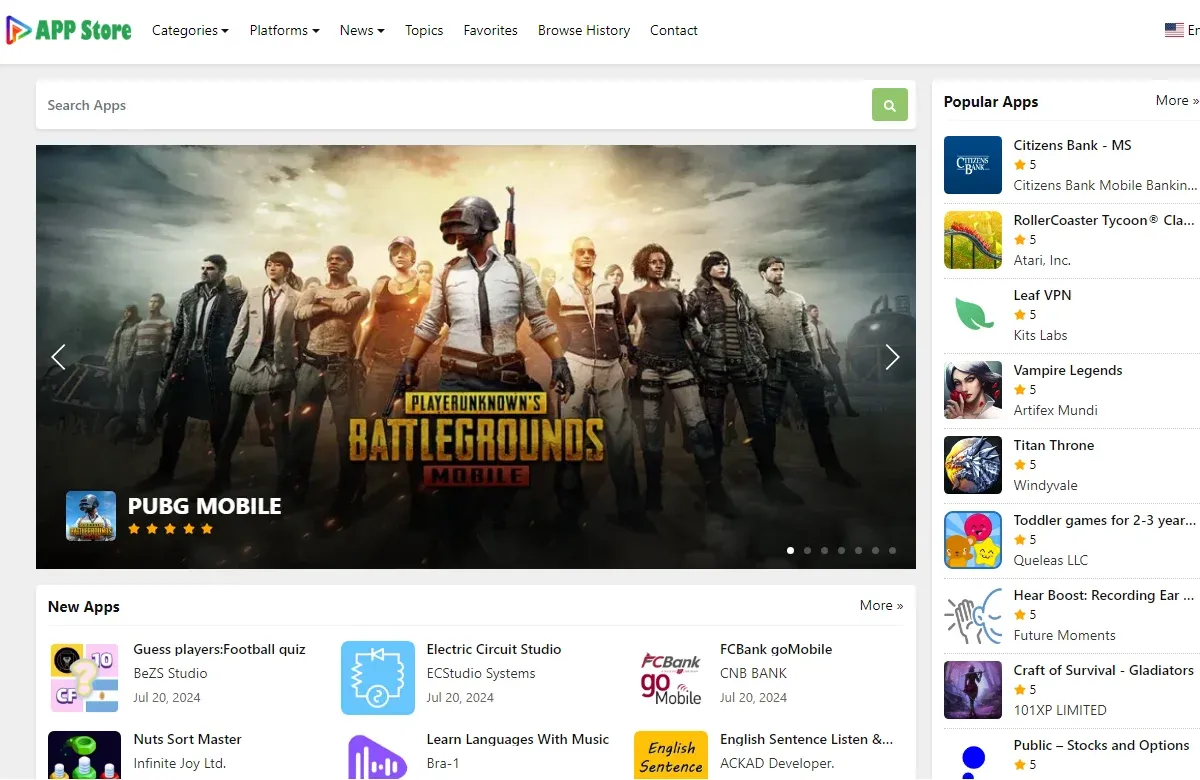Screen dimensions: 1200x780
Task: Click the New Apps section heading
Action: pos(84,606)
